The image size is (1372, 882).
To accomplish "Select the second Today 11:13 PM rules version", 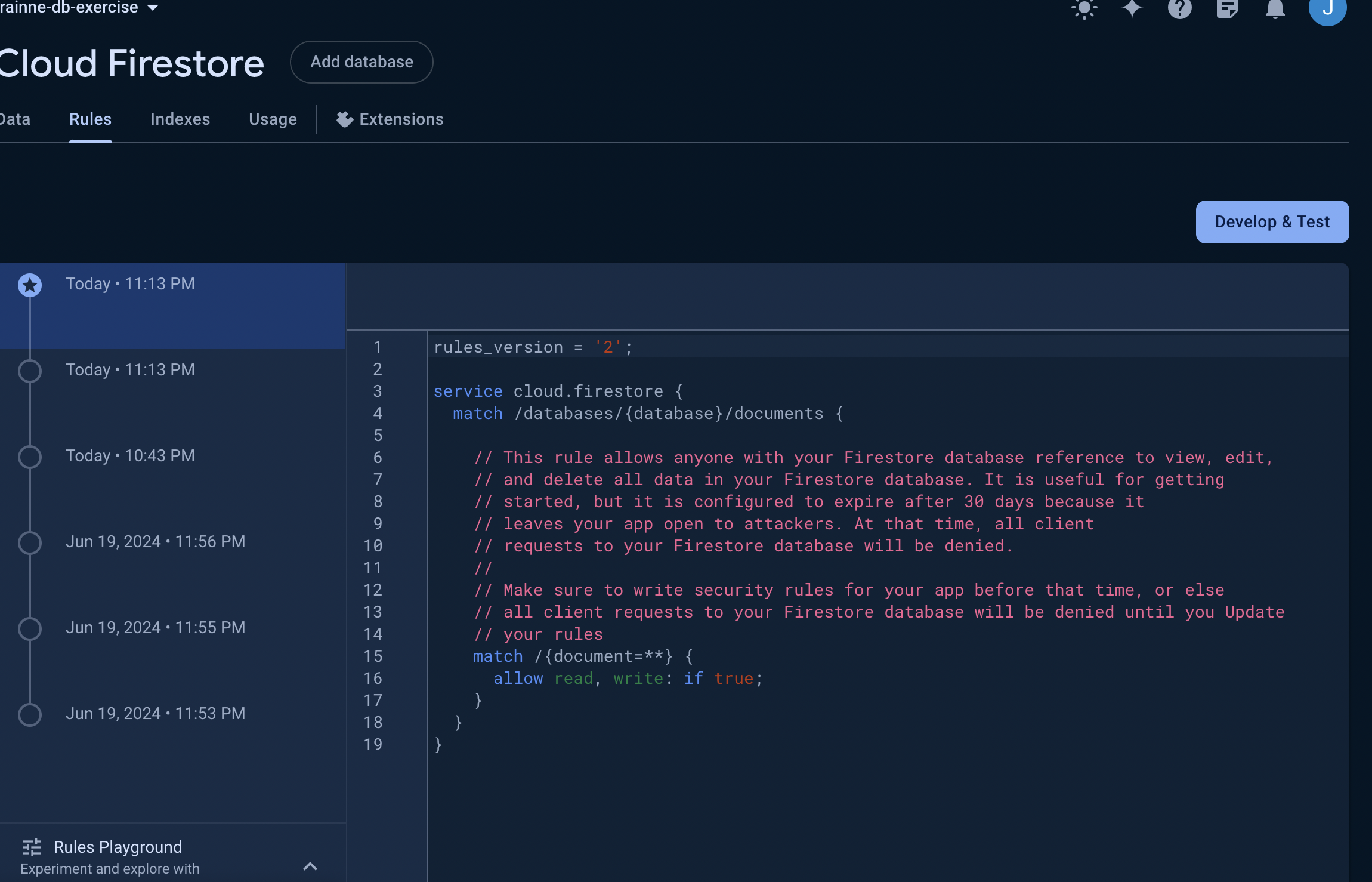I will [x=172, y=391].
